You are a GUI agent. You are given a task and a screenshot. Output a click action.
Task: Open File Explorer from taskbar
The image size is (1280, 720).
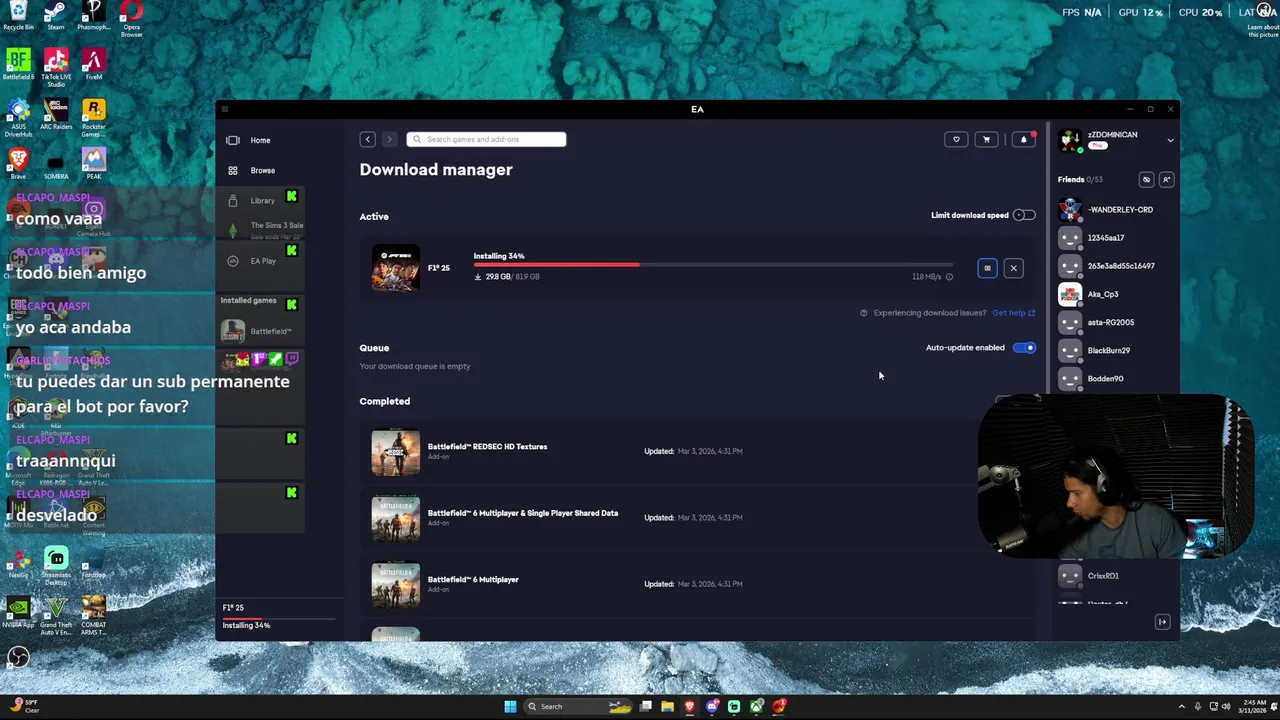click(667, 707)
